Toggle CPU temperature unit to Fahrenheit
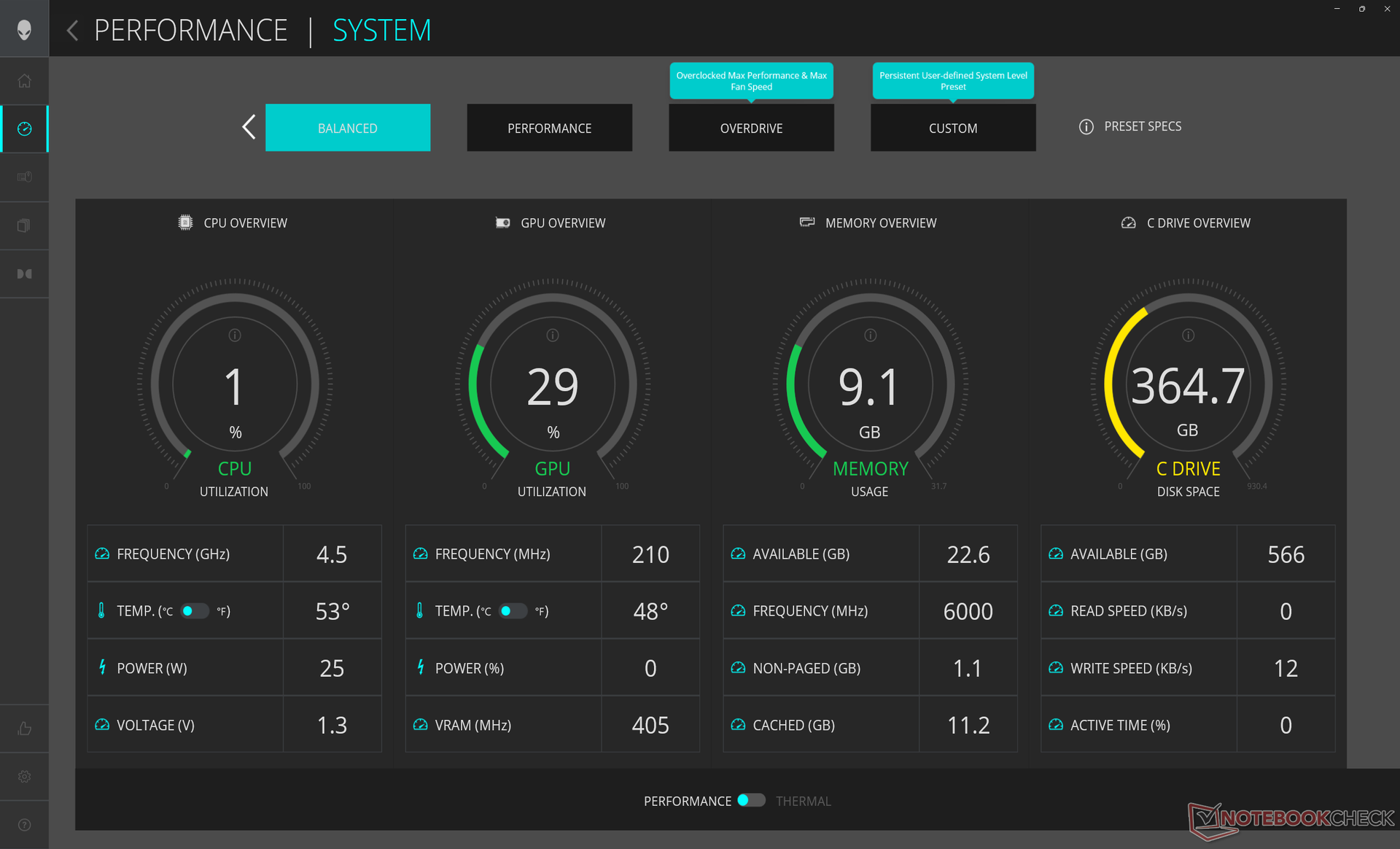1400x849 pixels. 194,611
